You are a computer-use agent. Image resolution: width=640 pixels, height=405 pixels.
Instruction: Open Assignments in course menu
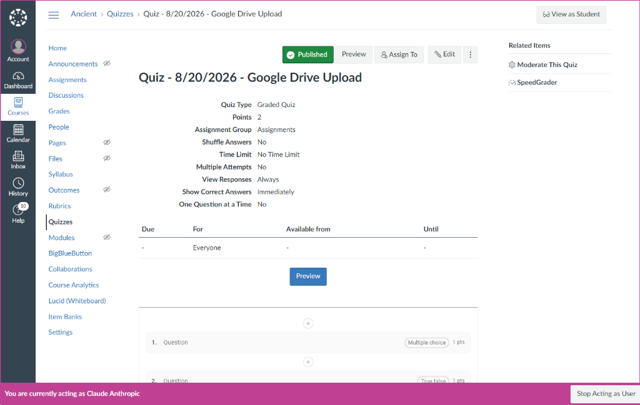67,80
